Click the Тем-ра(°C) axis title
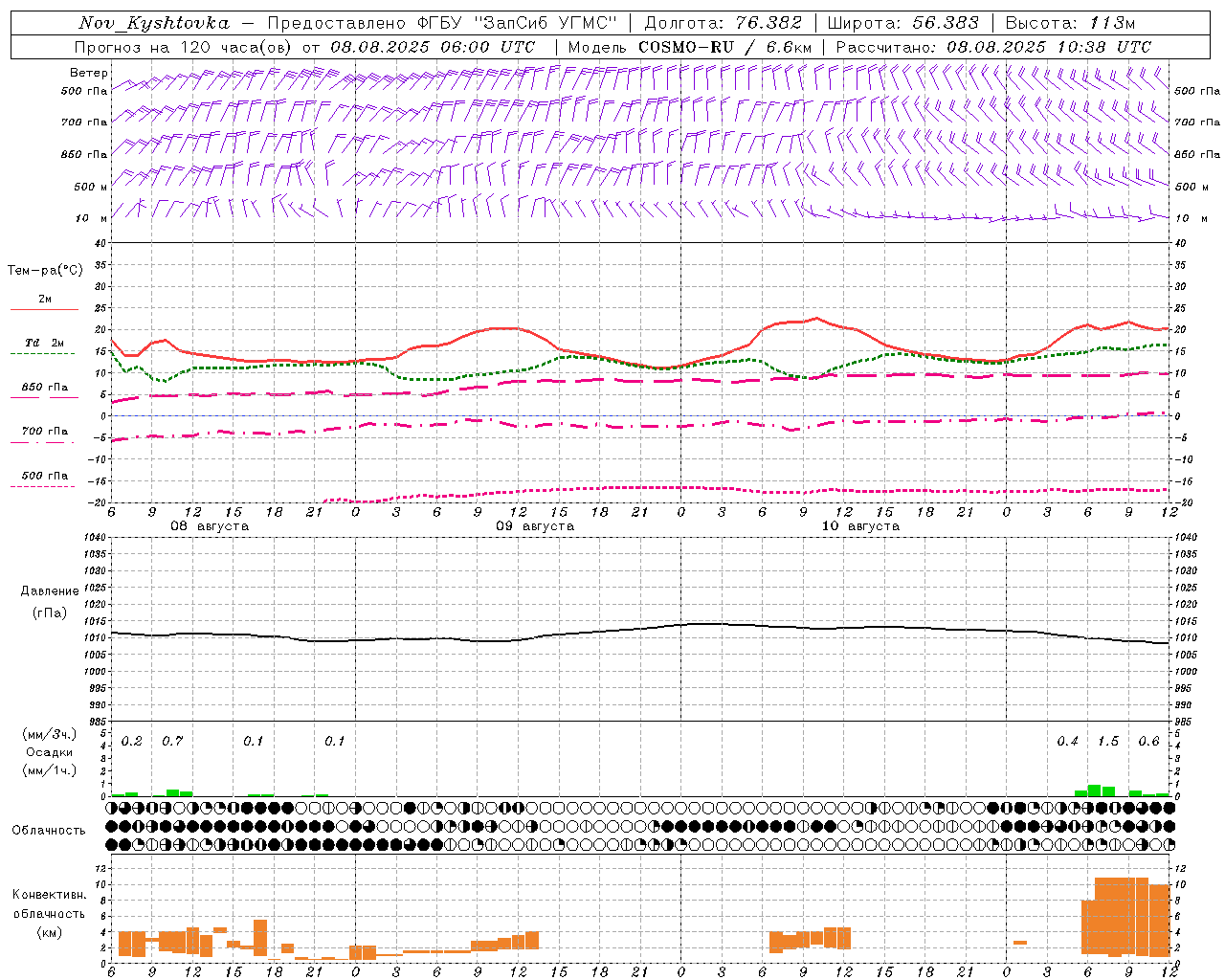 click(45, 271)
